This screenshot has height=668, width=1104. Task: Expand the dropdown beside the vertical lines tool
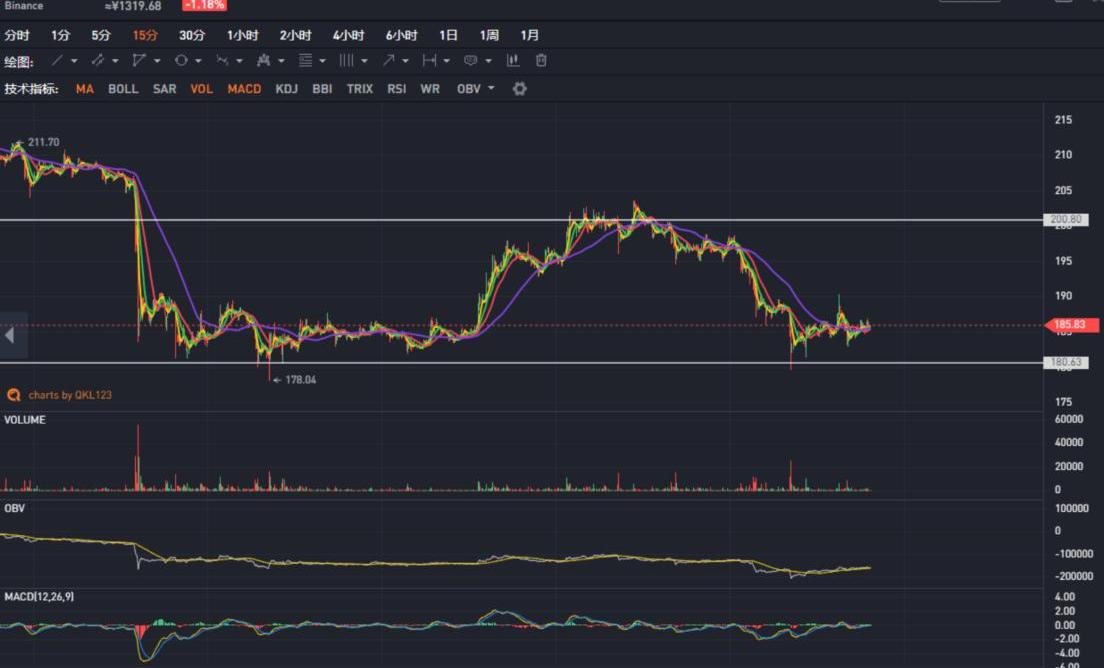(x=364, y=61)
